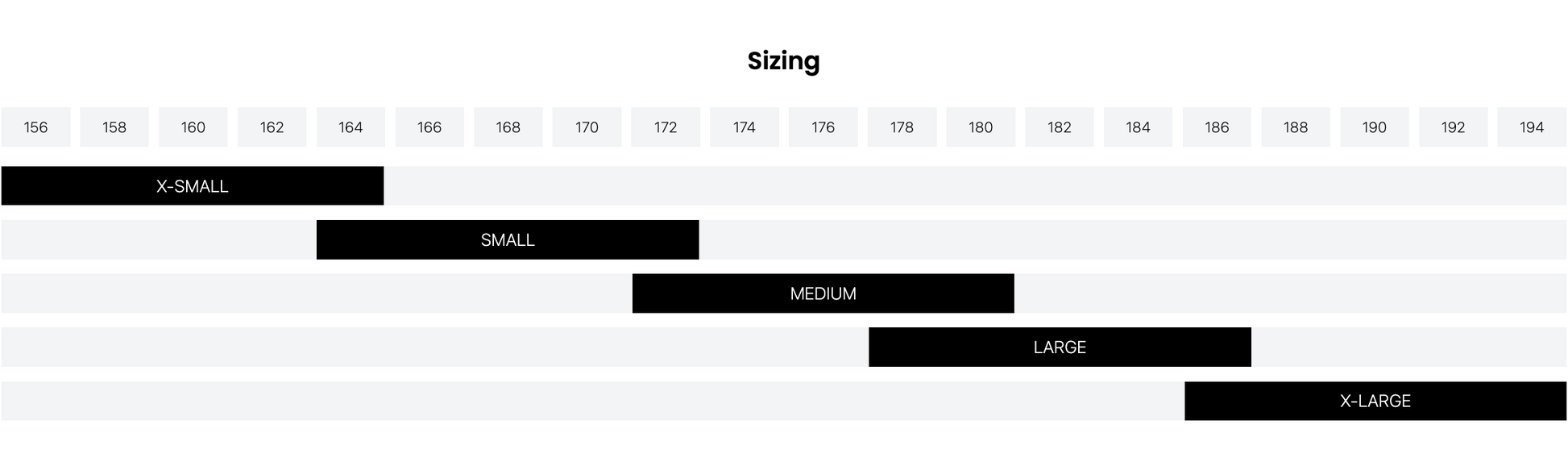This screenshot has width=1568, height=470.
Task: Choose the 180 height box
Action: click(981, 127)
